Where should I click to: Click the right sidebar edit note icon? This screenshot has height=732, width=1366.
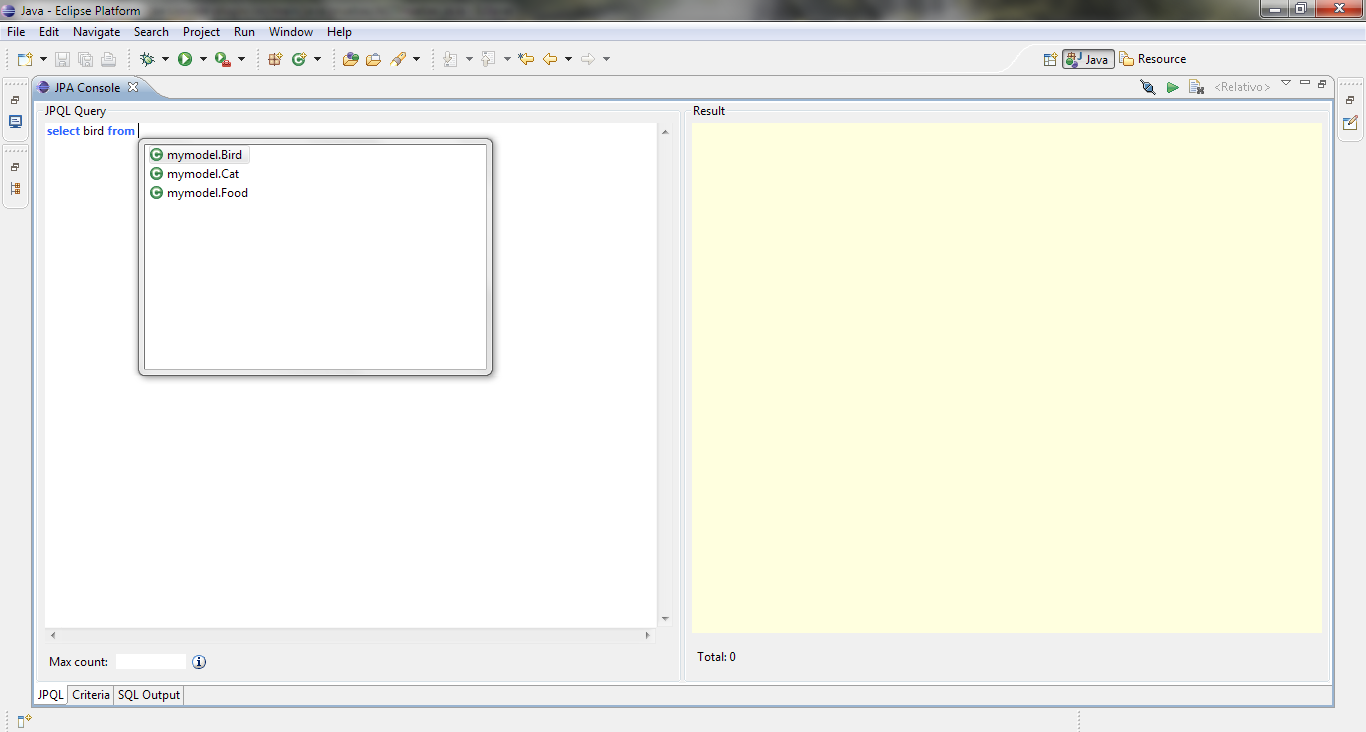(x=1350, y=123)
